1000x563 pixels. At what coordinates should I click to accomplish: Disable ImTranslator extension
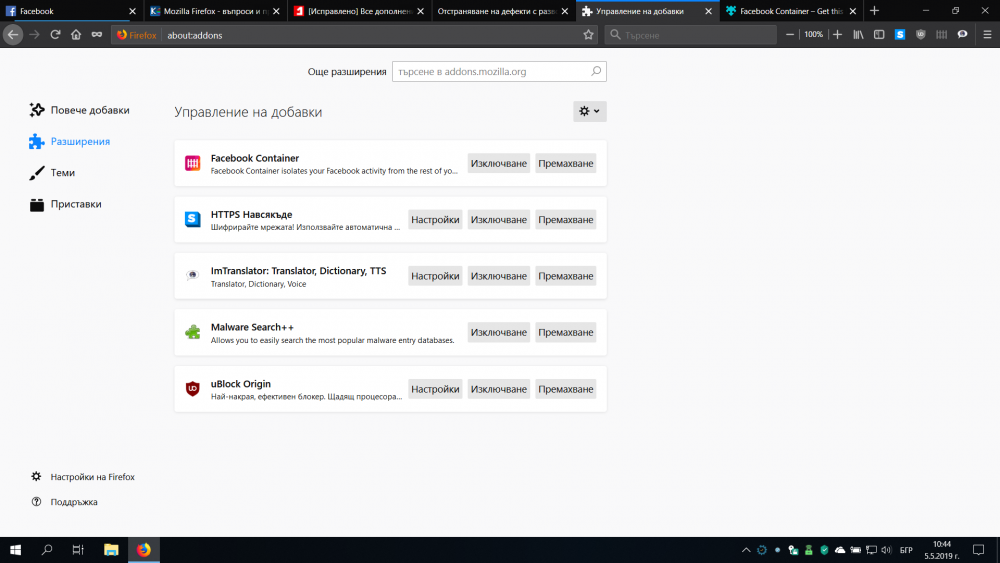coord(499,275)
